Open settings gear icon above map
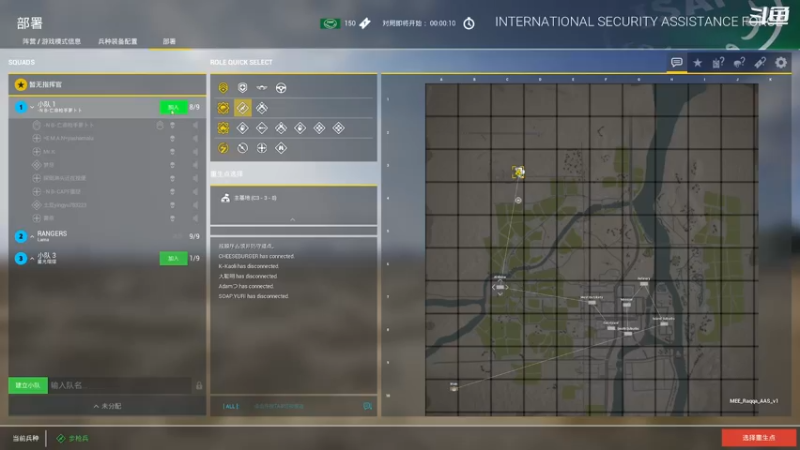This screenshot has width=800, height=450. (781, 63)
